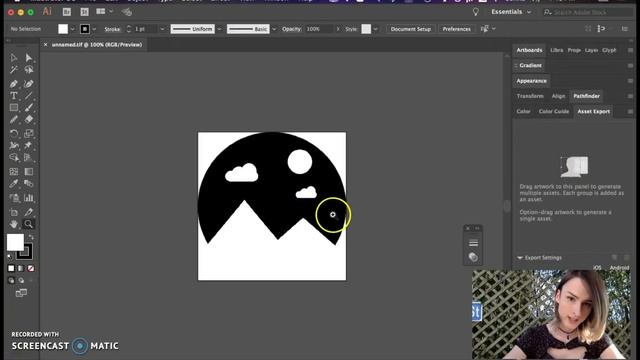
Task: Select the Curvature tool
Action: tap(29, 84)
